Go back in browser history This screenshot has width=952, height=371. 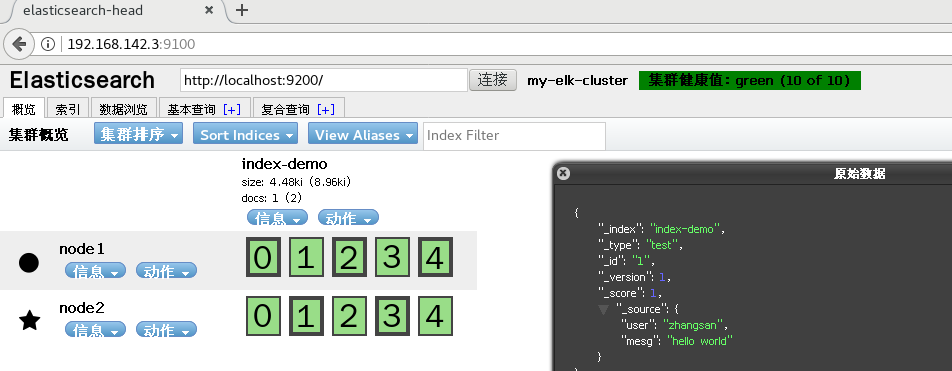pos(19,44)
